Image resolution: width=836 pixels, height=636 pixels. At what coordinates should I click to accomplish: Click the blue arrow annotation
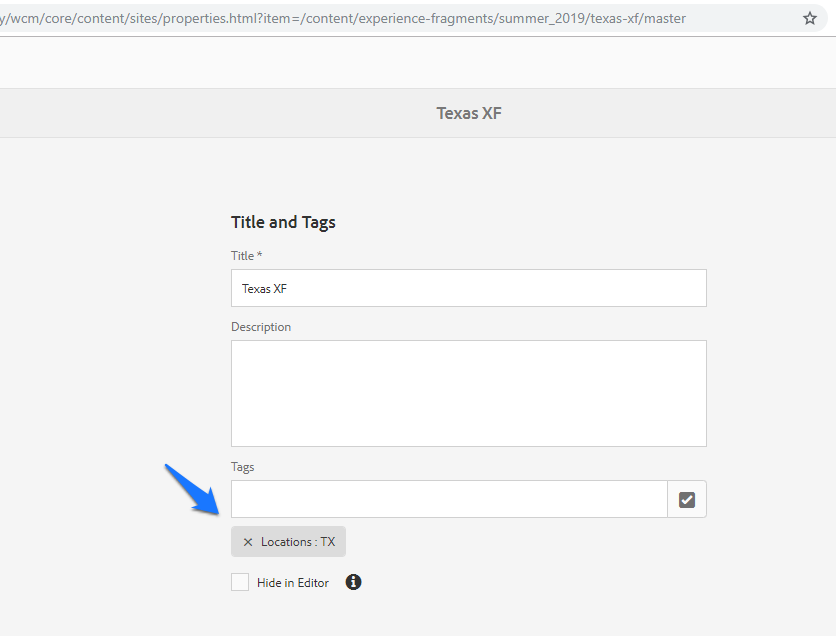coord(193,489)
